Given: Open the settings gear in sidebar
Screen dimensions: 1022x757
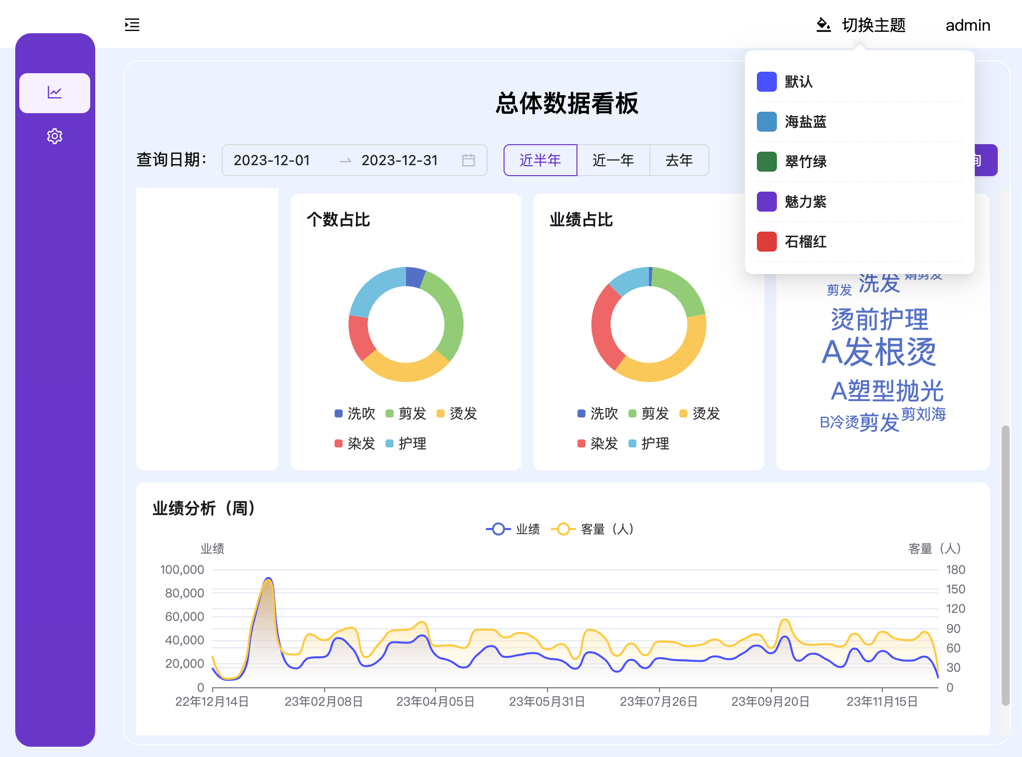Looking at the screenshot, I should pyautogui.click(x=55, y=136).
